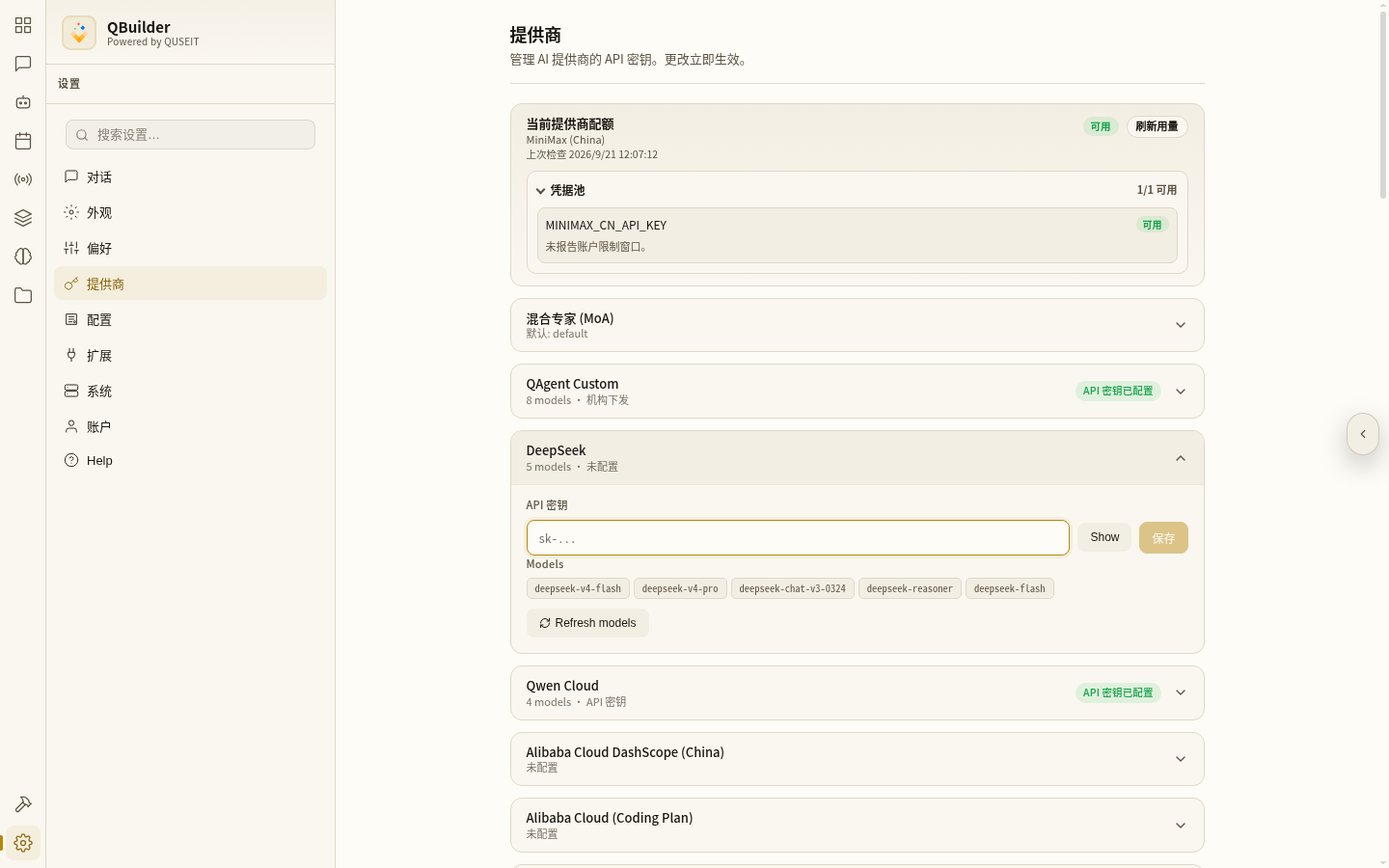Open 账户 settings section
Screen dimensions: 1389x868
[190, 426]
